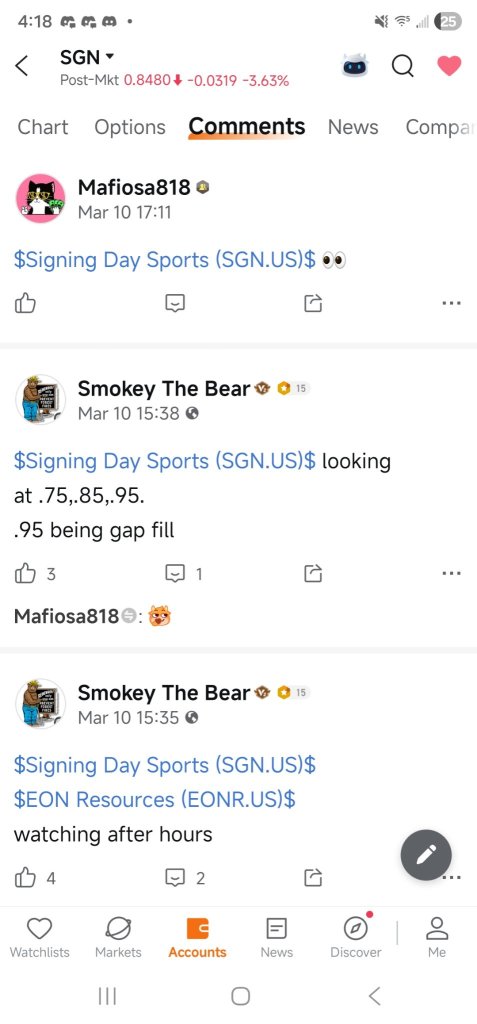Image resolution: width=477 pixels, height=1024 pixels.
Task: Go back using the top-left arrow
Action: (22, 65)
